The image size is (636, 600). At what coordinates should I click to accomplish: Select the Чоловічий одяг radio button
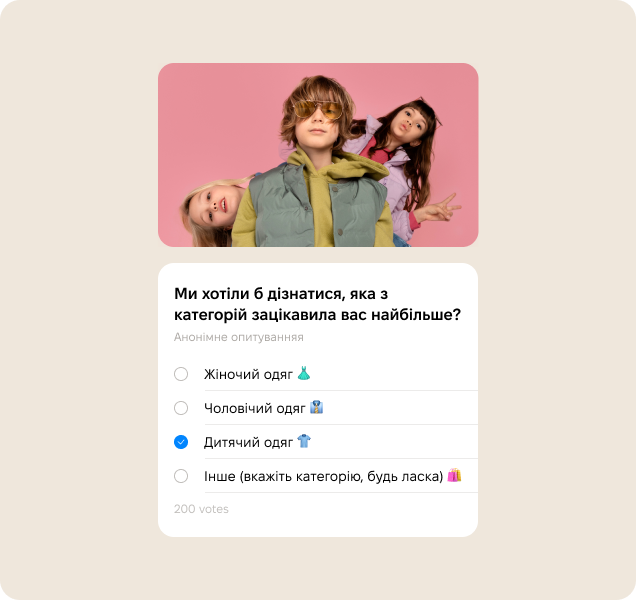[181, 408]
